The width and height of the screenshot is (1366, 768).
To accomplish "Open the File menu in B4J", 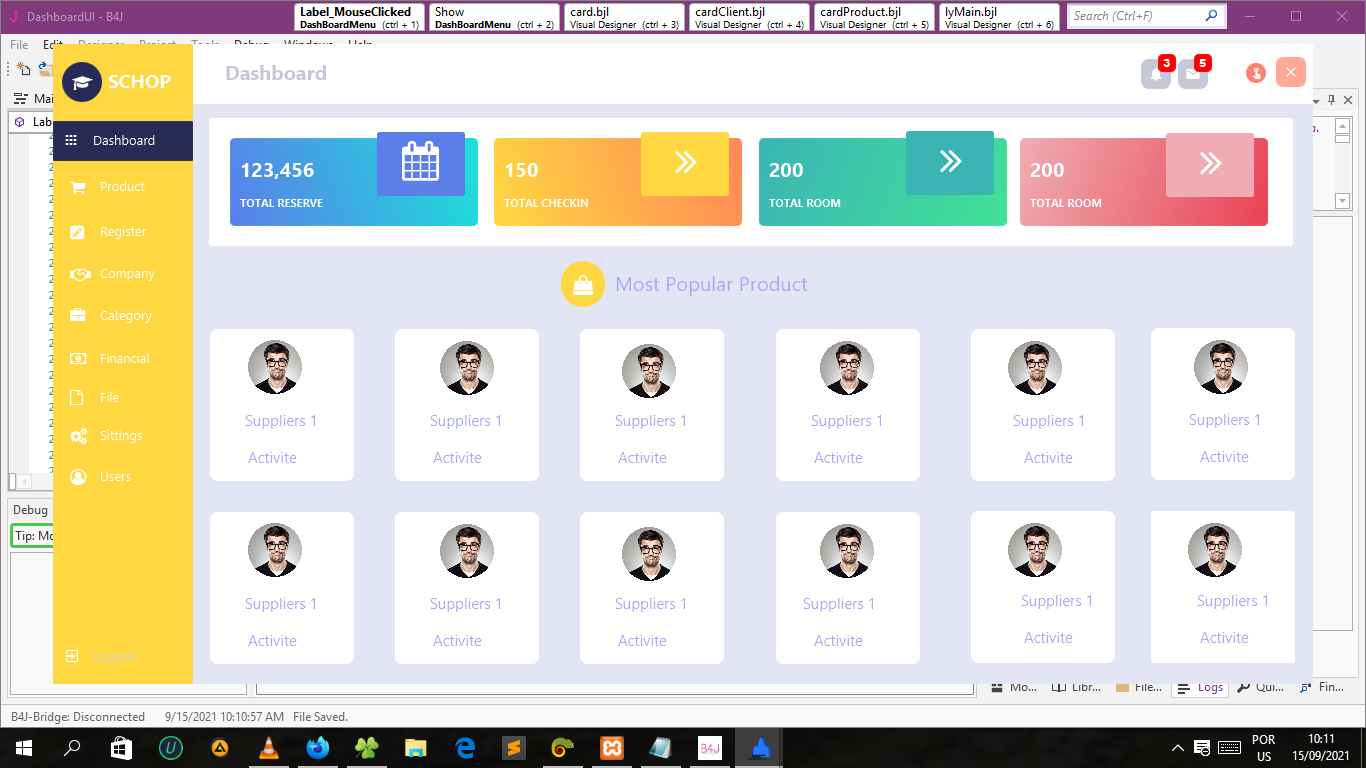I will click(19, 45).
